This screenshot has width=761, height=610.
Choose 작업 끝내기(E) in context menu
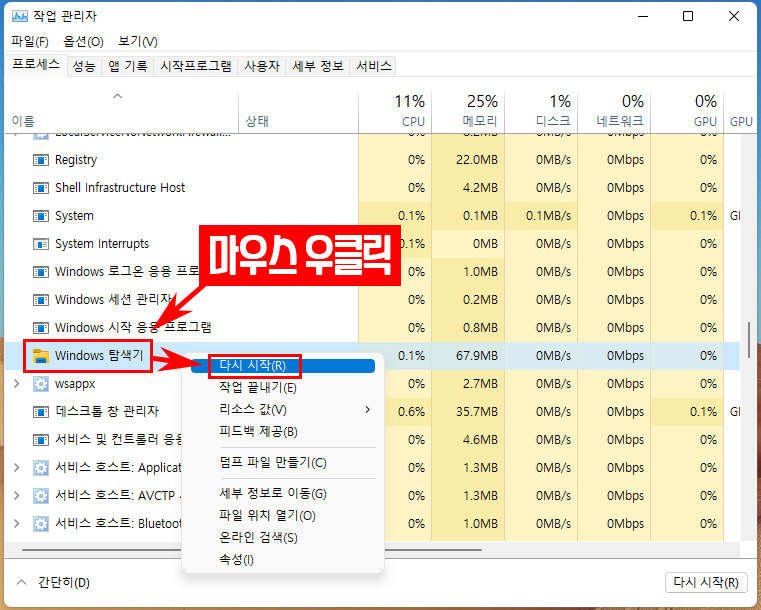coord(283,387)
